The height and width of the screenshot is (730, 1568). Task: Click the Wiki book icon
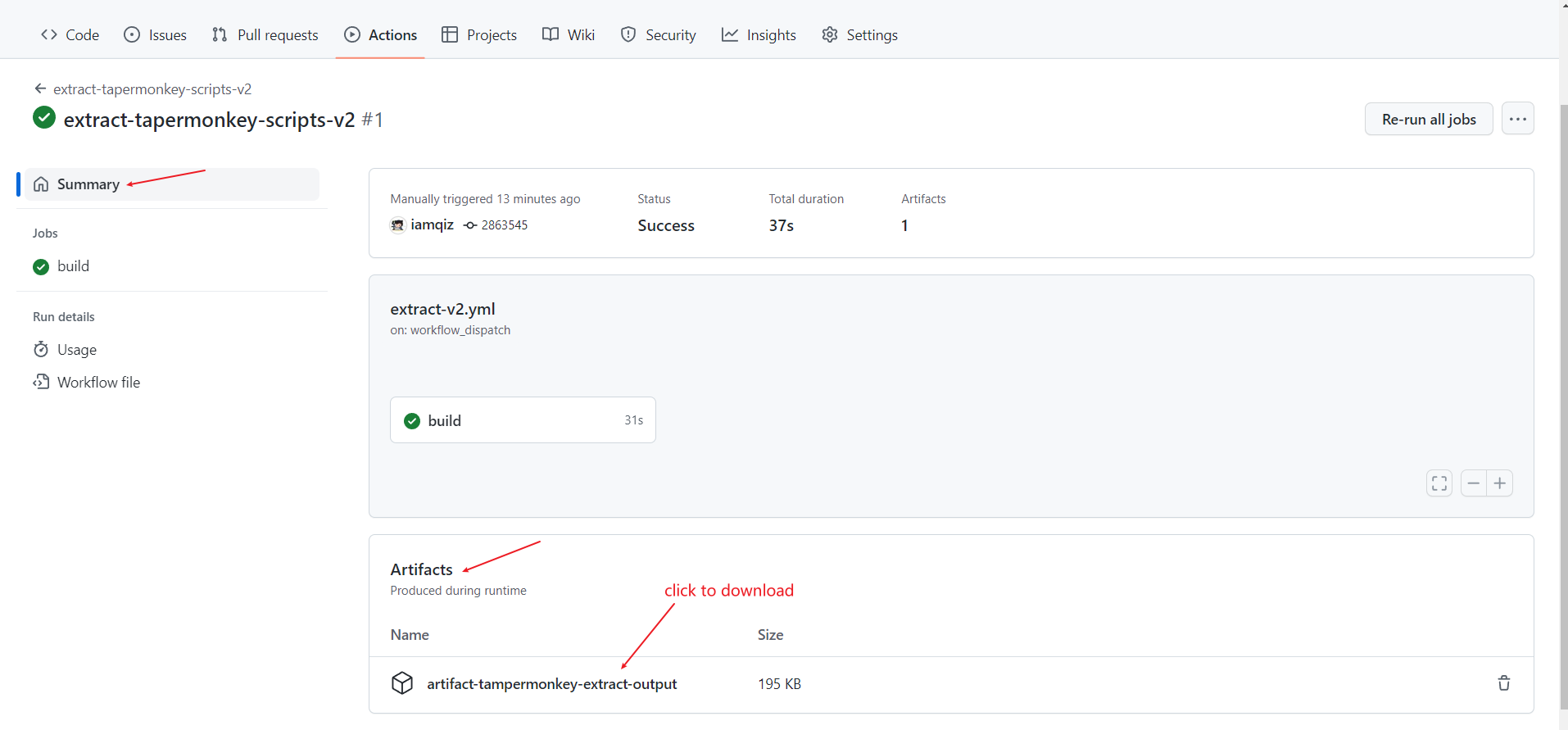551,34
